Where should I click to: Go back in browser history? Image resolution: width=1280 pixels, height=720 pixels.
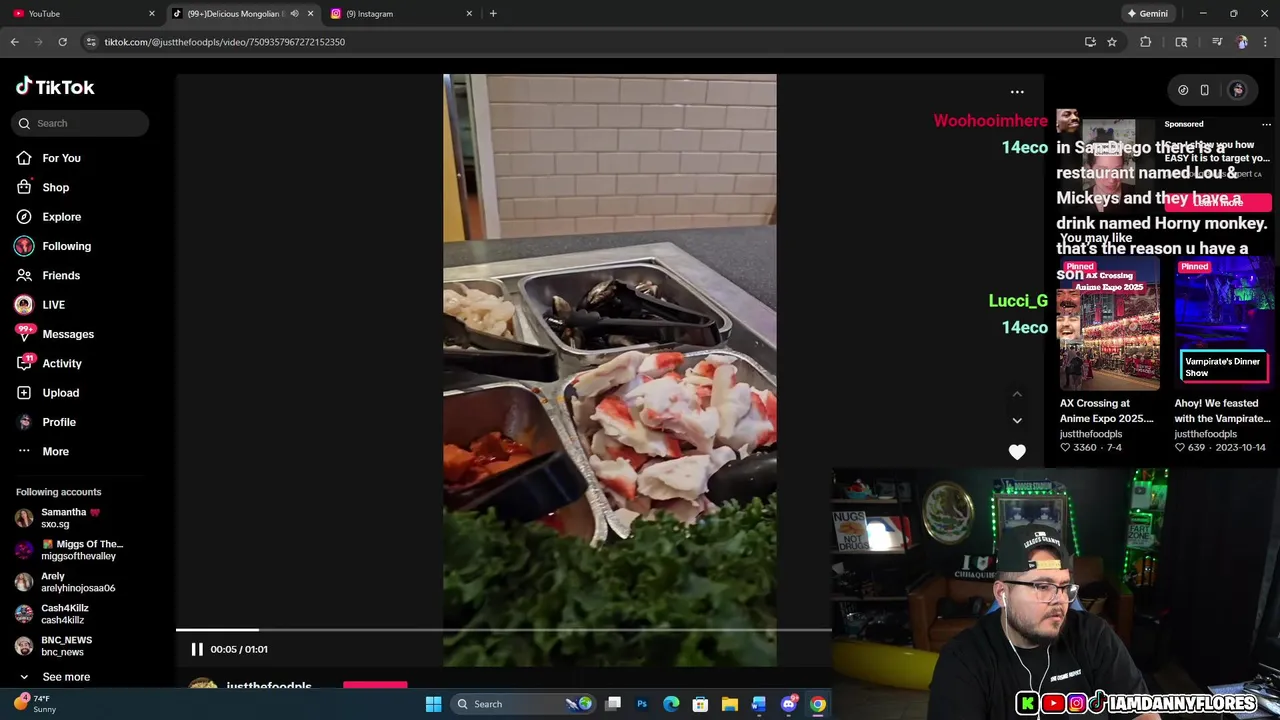pos(15,42)
